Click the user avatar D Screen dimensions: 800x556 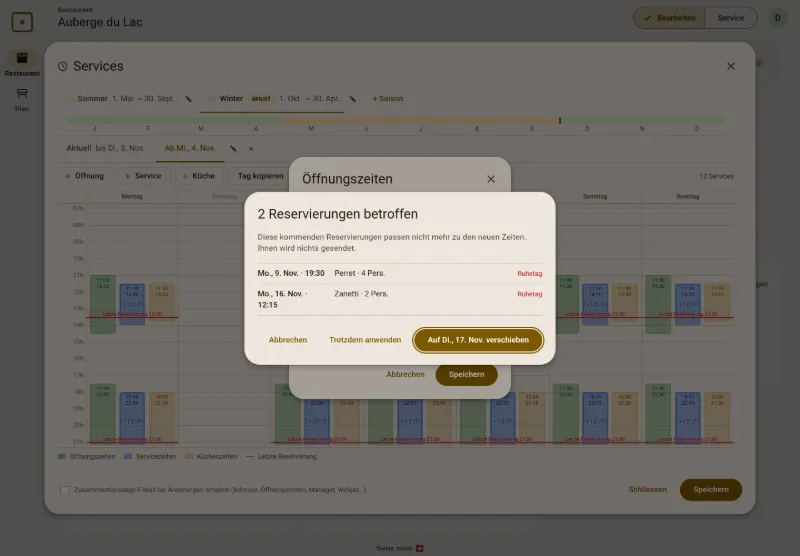[778, 18]
